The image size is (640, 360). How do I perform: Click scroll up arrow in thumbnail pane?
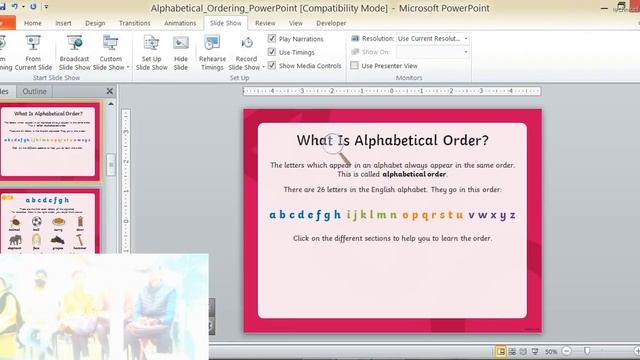click(111, 104)
